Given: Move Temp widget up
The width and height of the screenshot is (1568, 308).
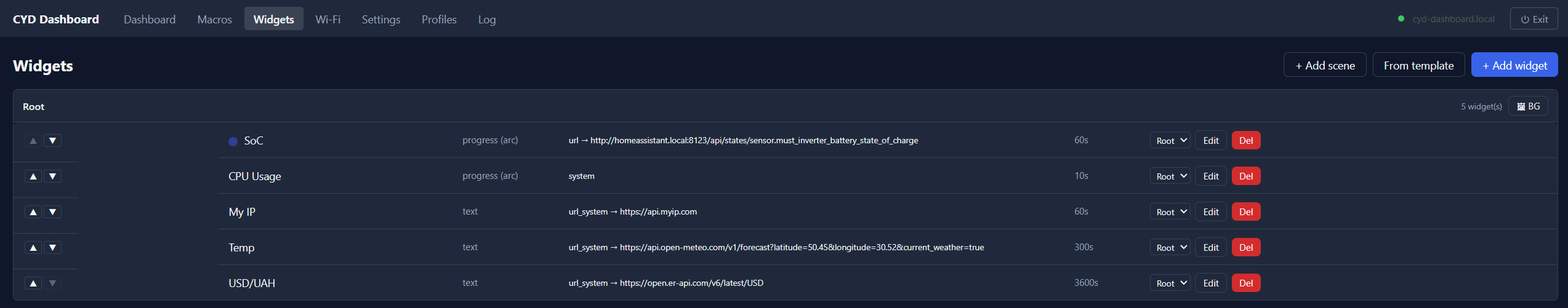Looking at the screenshot, I should (33, 248).
